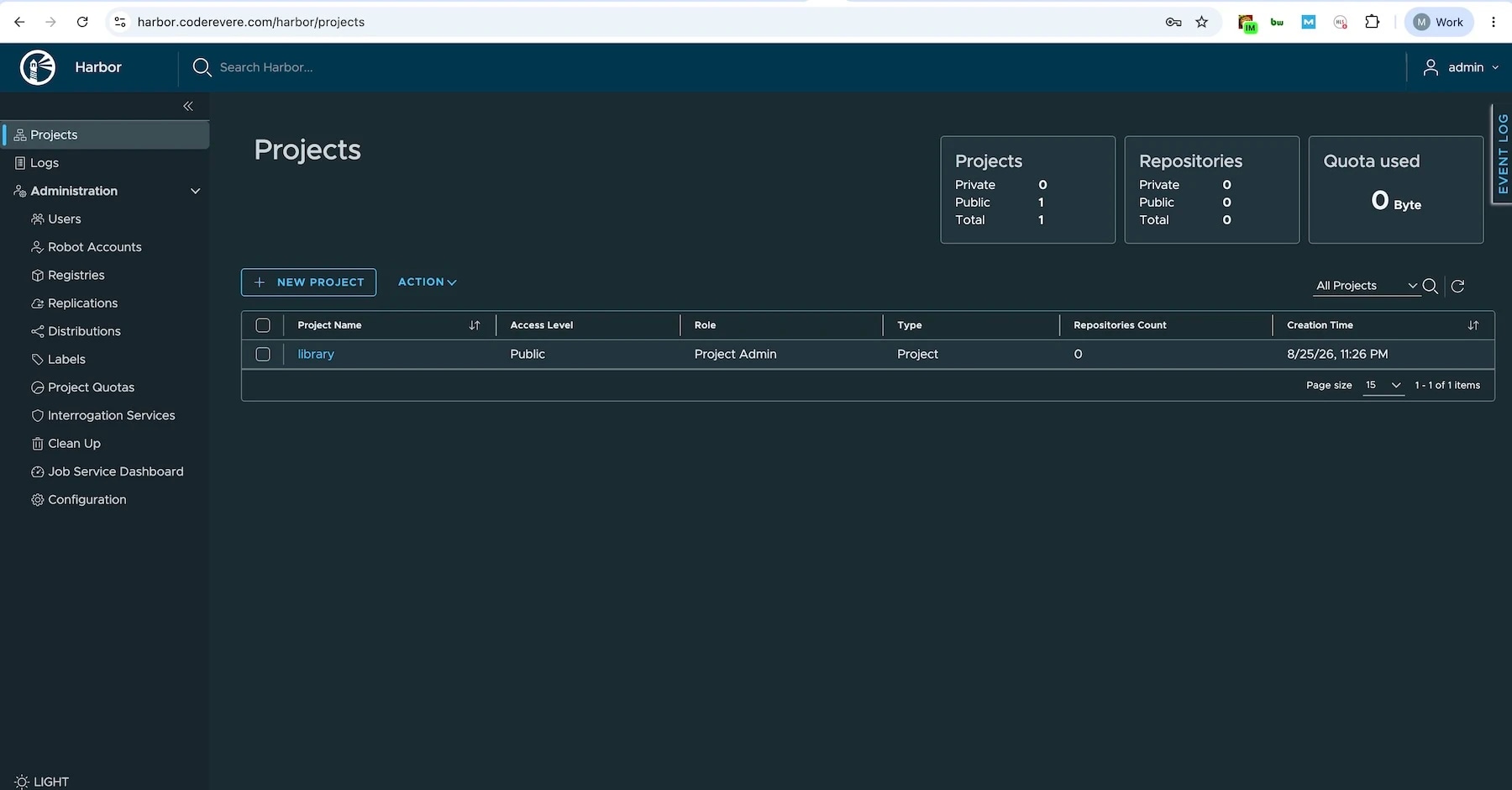Click the project filter search icon

[1431, 286]
